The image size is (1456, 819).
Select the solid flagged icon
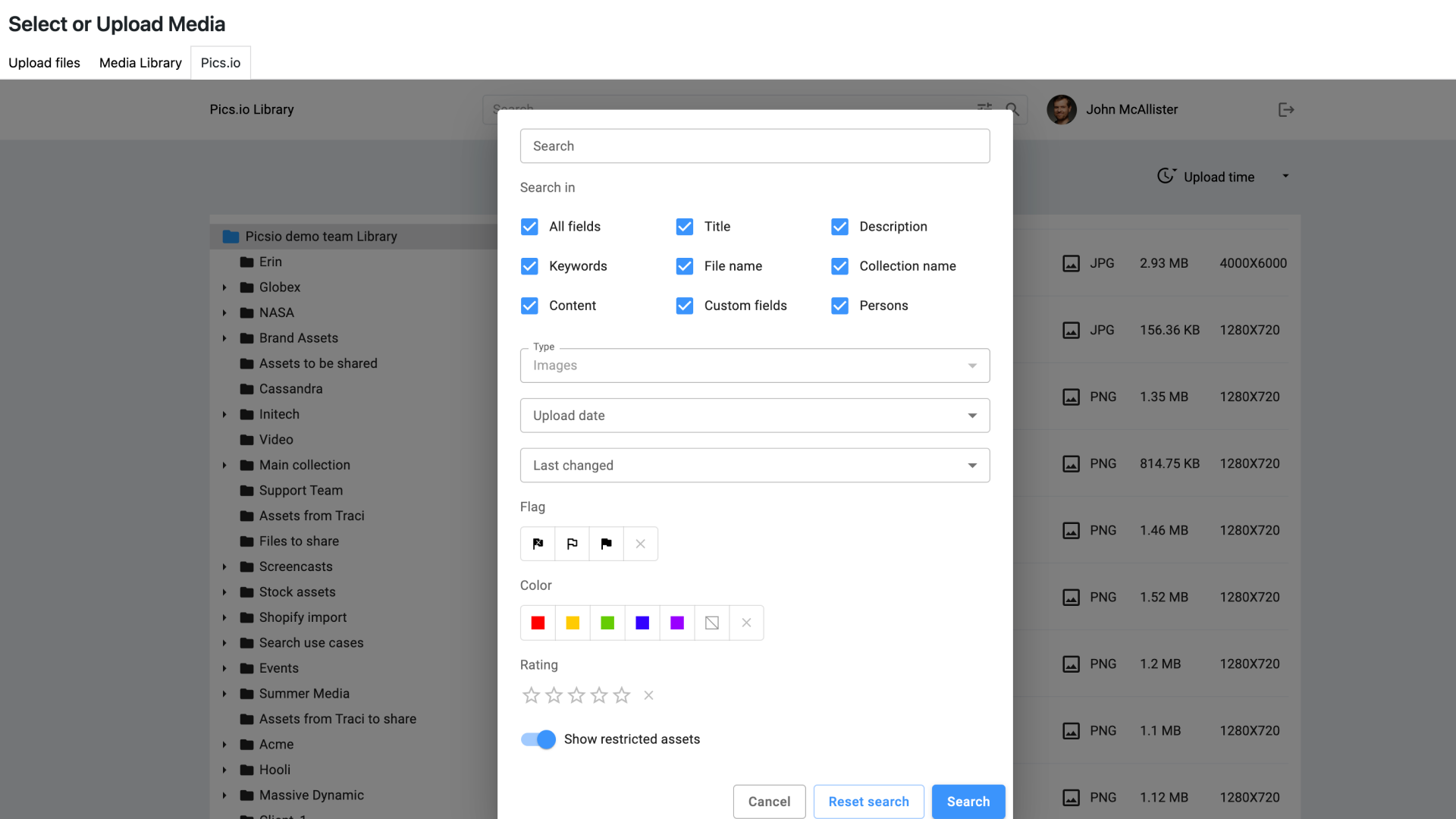pyautogui.click(x=607, y=544)
